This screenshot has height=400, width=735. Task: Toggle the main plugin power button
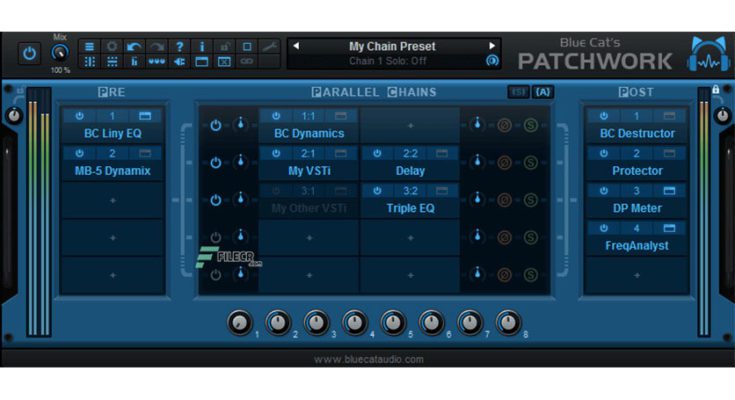pos(29,53)
